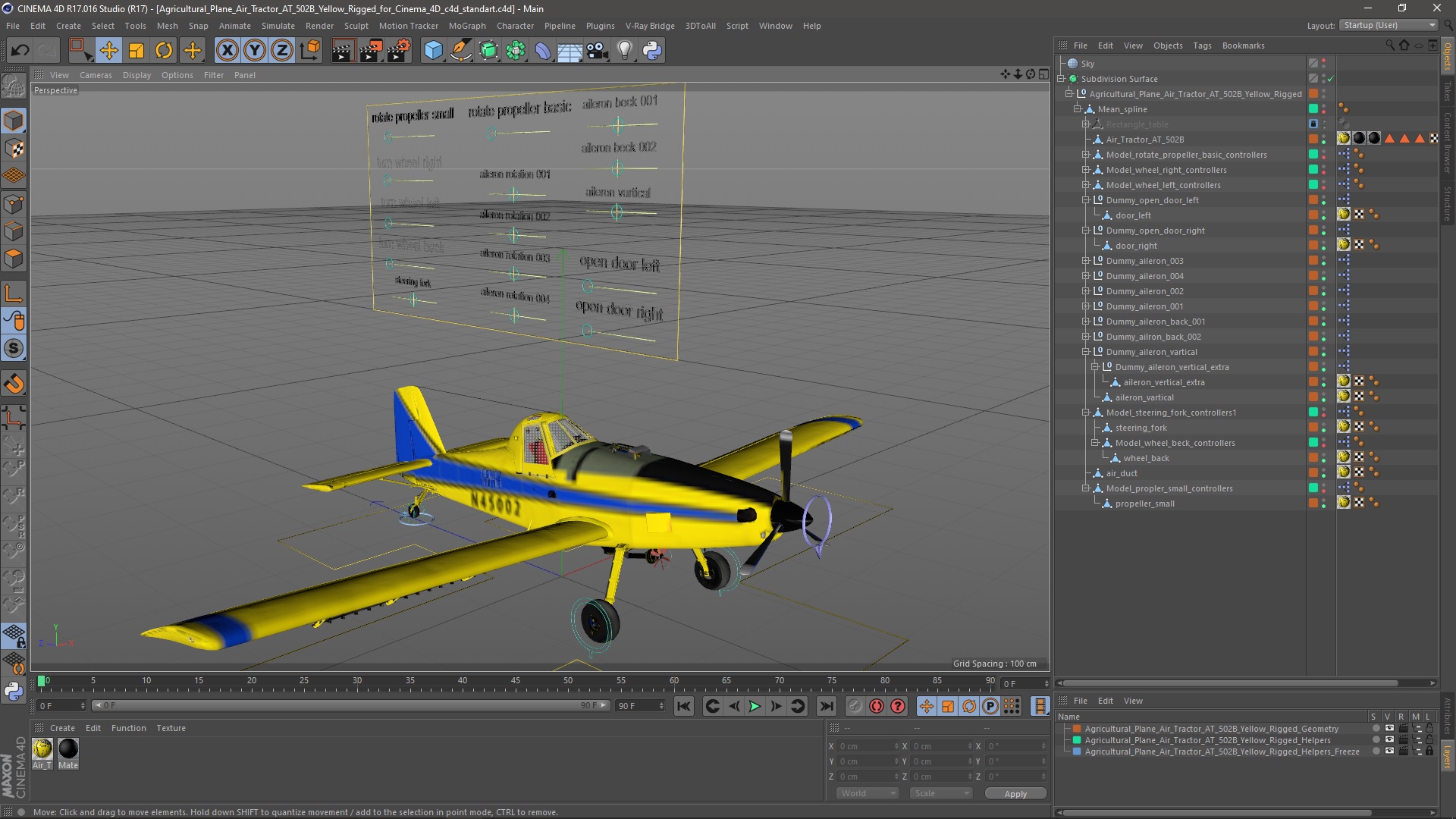Toggle the Y axis lock
1456x819 pixels.
click(255, 51)
